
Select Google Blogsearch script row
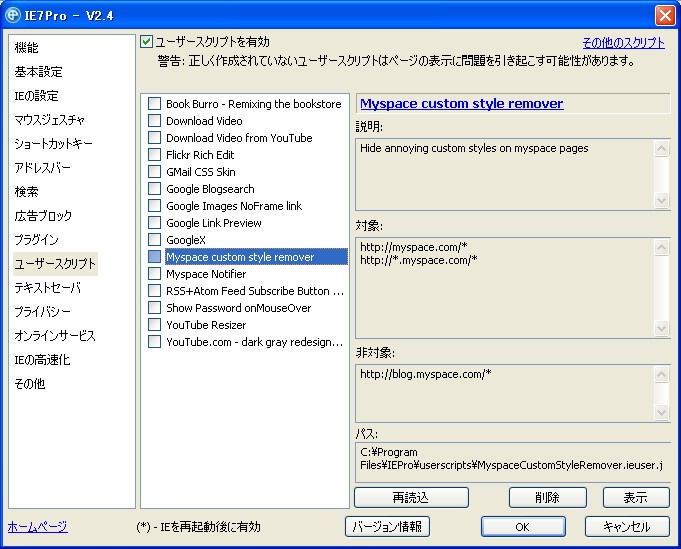point(210,189)
